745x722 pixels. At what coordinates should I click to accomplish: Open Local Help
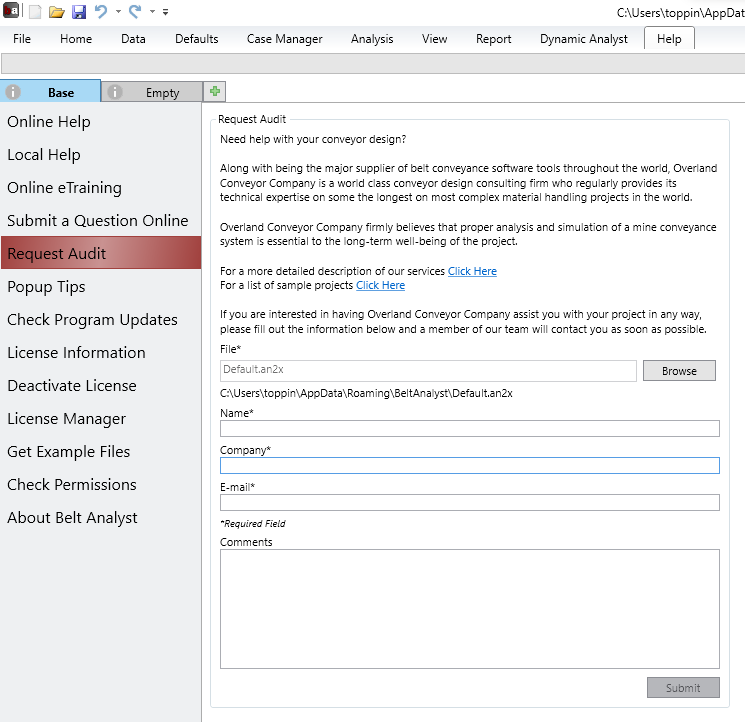tap(101, 155)
